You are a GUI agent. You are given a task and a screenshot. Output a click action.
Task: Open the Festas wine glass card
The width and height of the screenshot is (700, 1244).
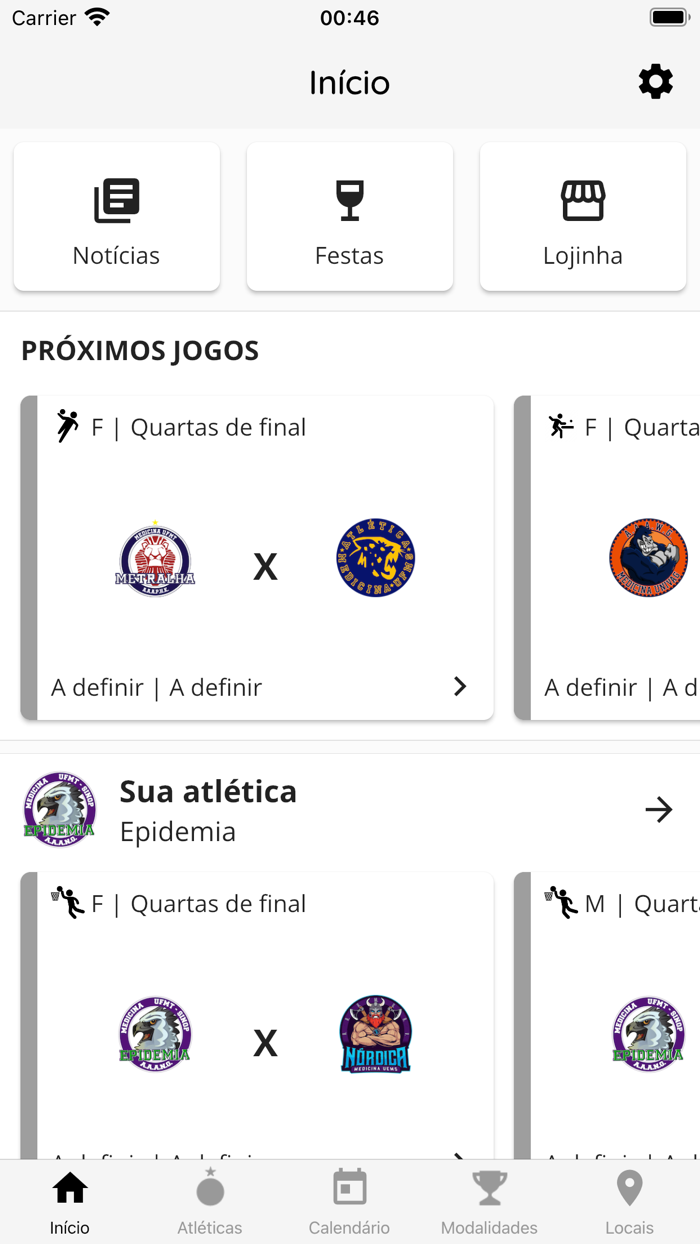[x=349, y=217]
